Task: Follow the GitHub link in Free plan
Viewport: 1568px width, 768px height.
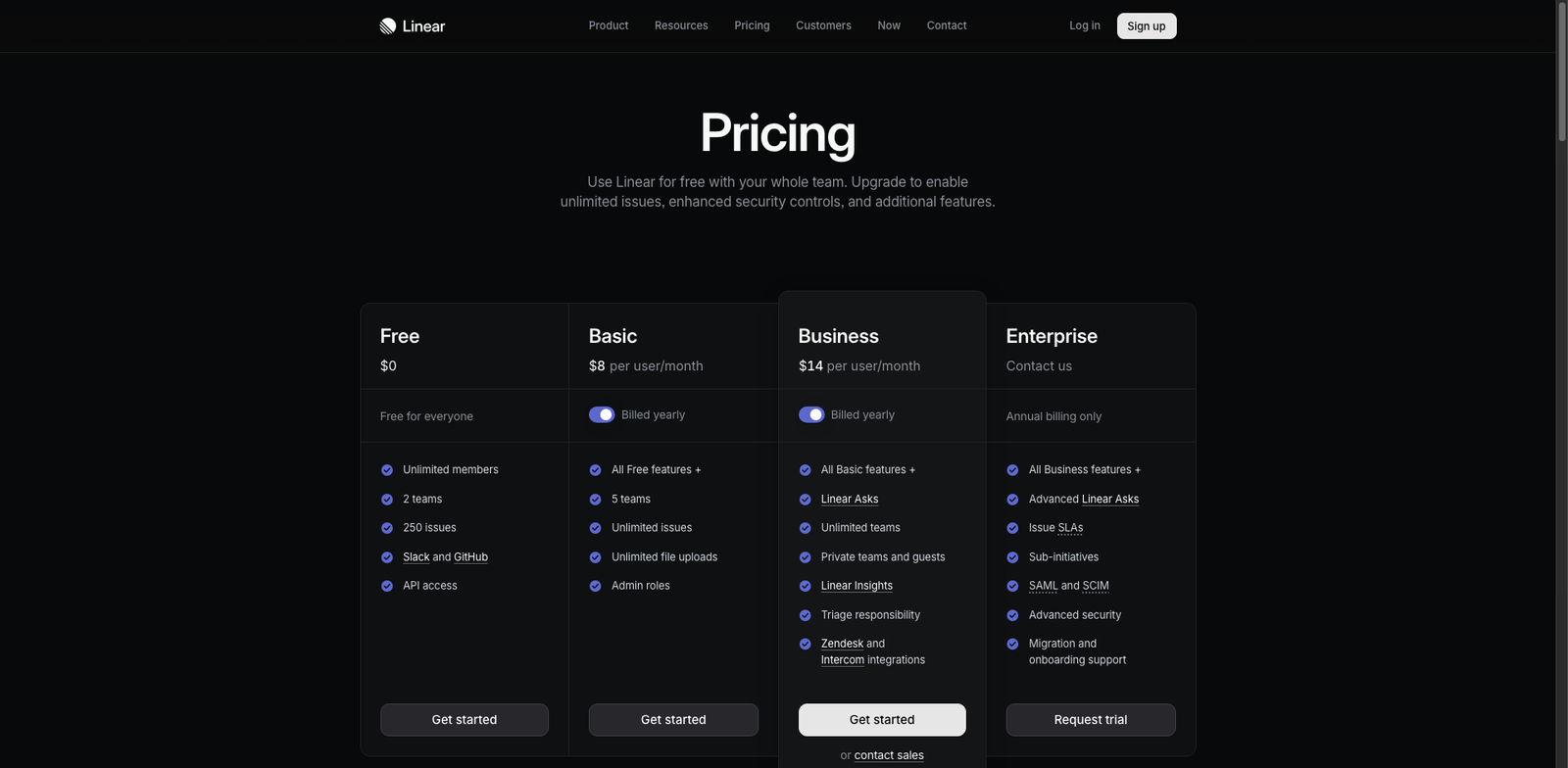Action: 469,556
